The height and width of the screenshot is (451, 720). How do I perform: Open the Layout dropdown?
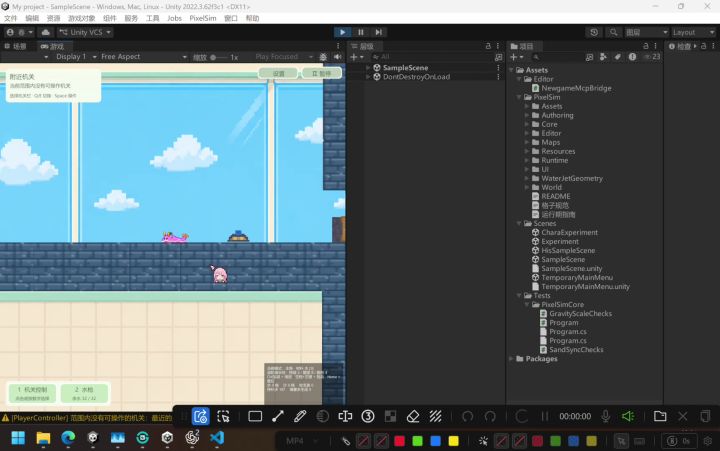click(x=693, y=32)
